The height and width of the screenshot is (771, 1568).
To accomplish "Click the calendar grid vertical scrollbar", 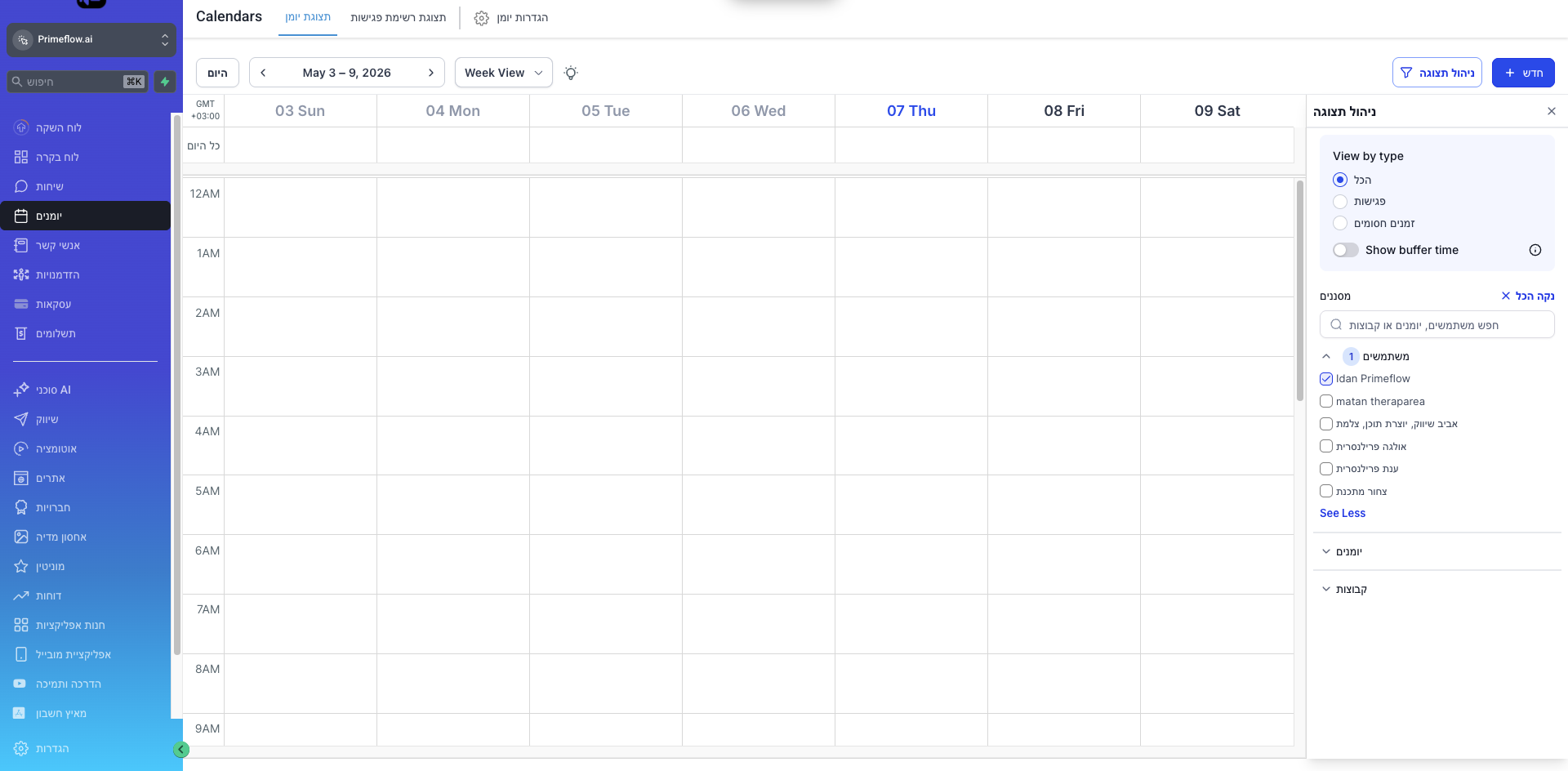I will pyautogui.click(x=1300, y=290).
